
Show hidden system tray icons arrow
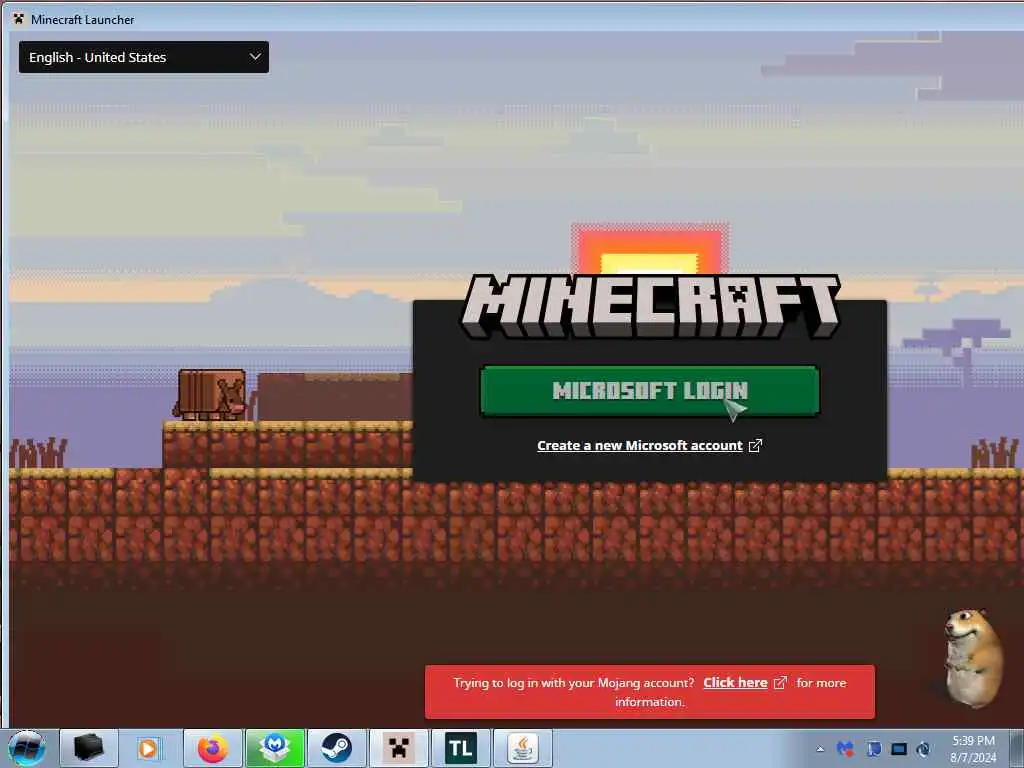(x=820, y=749)
